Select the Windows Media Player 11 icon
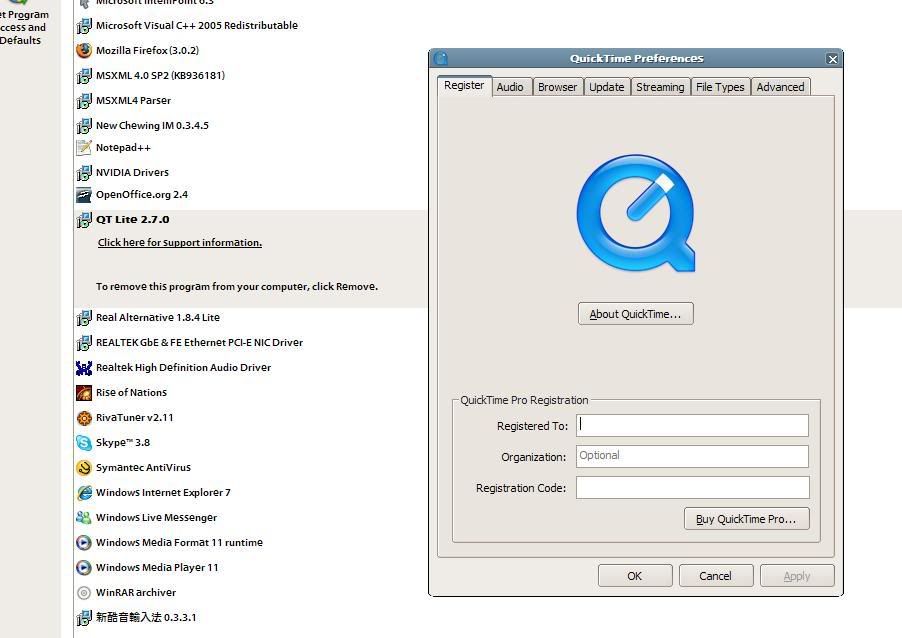The height and width of the screenshot is (638, 902). coord(84,567)
